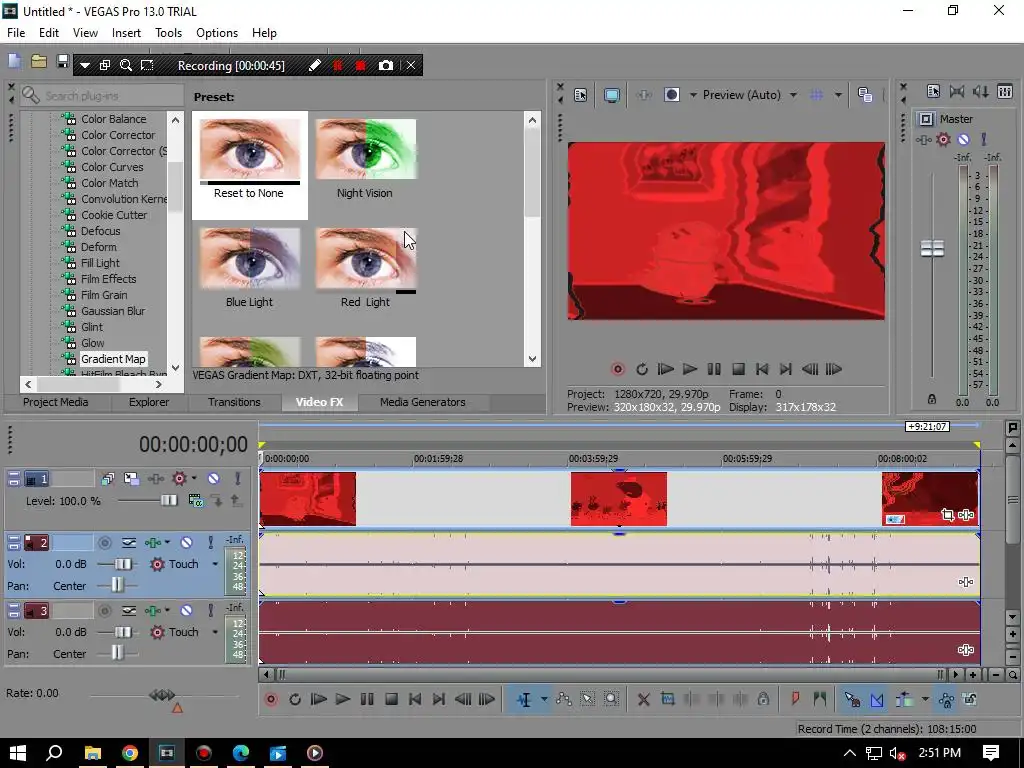Open the edit tool dropdown arrow
This screenshot has width=1024, height=768.
tap(543, 699)
